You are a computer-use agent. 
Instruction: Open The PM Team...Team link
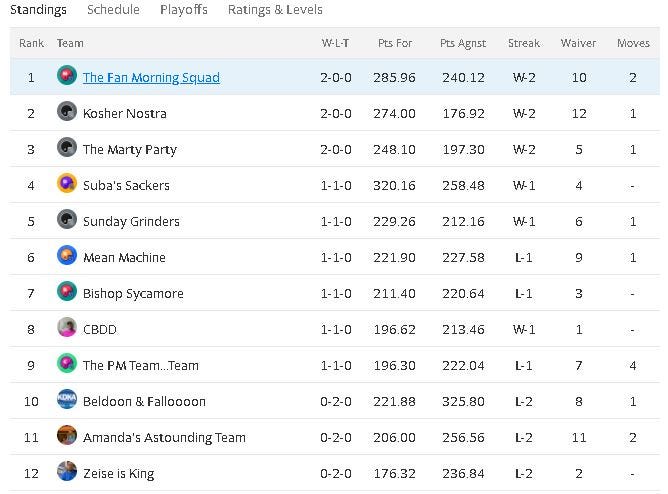(x=140, y=366)
